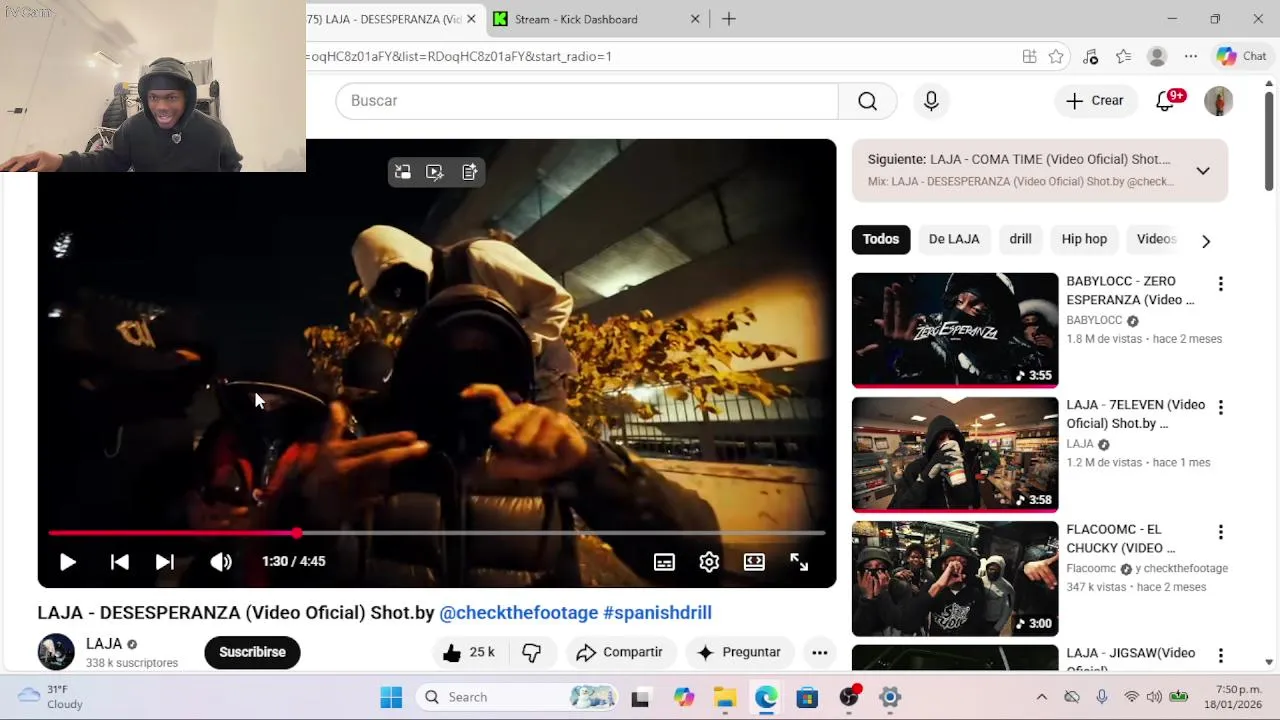The image size is (1280, 720).
Task: Start voice search with microphone icon
Action: (x=931, y=101)
